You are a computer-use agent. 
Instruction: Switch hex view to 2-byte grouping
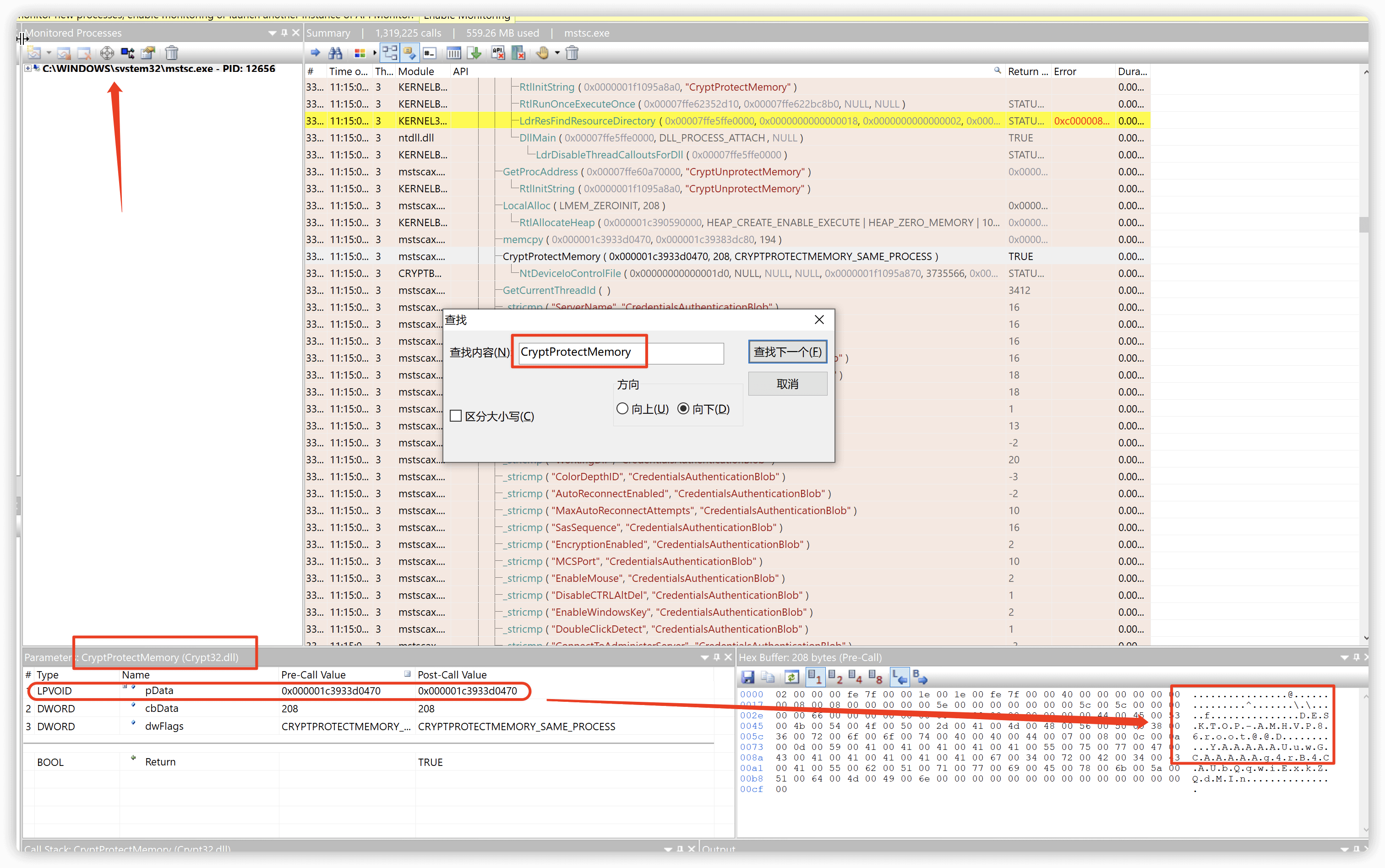[x=835, y=678]
